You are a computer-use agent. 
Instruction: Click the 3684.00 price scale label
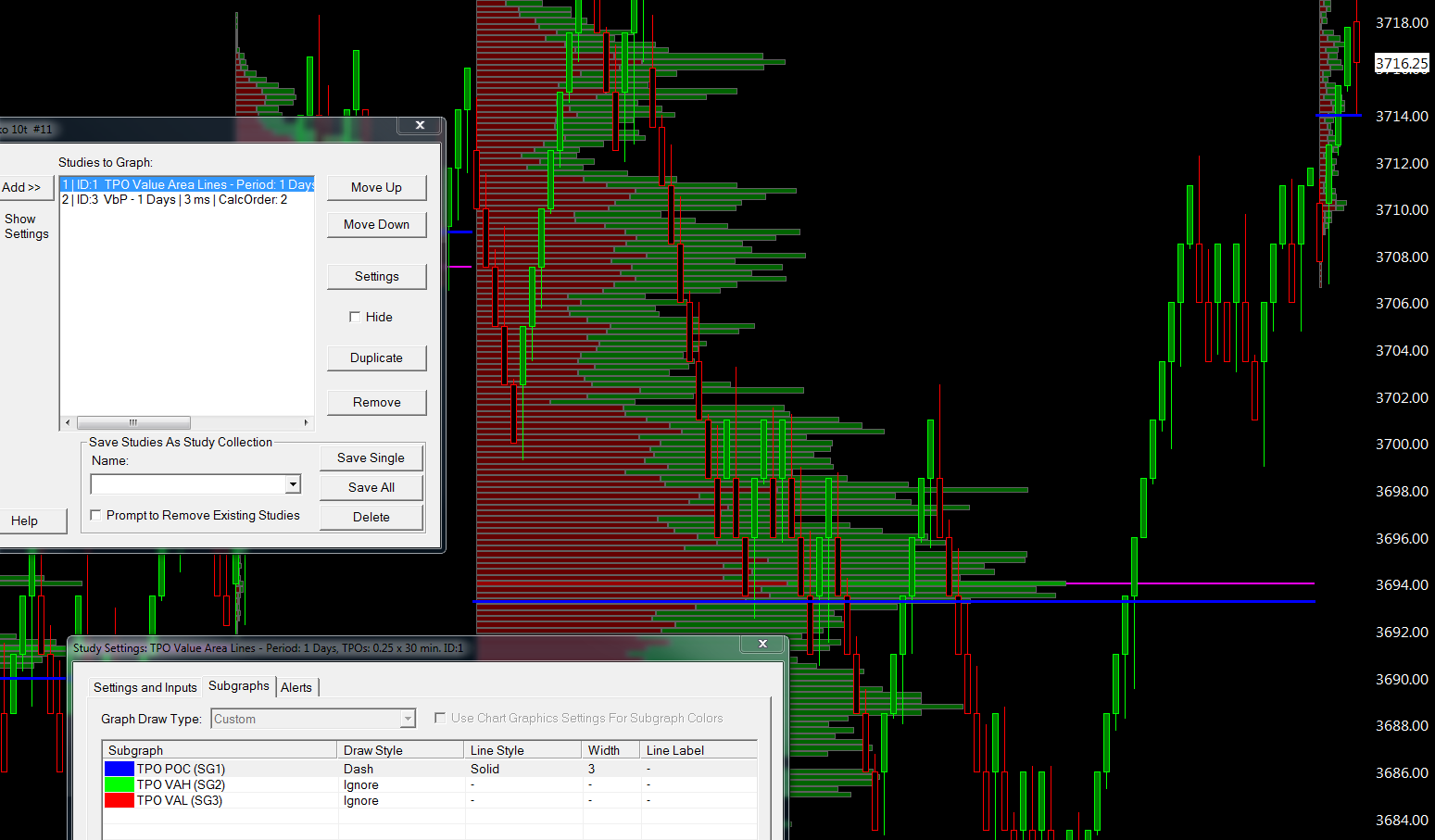coord(1402,820)
